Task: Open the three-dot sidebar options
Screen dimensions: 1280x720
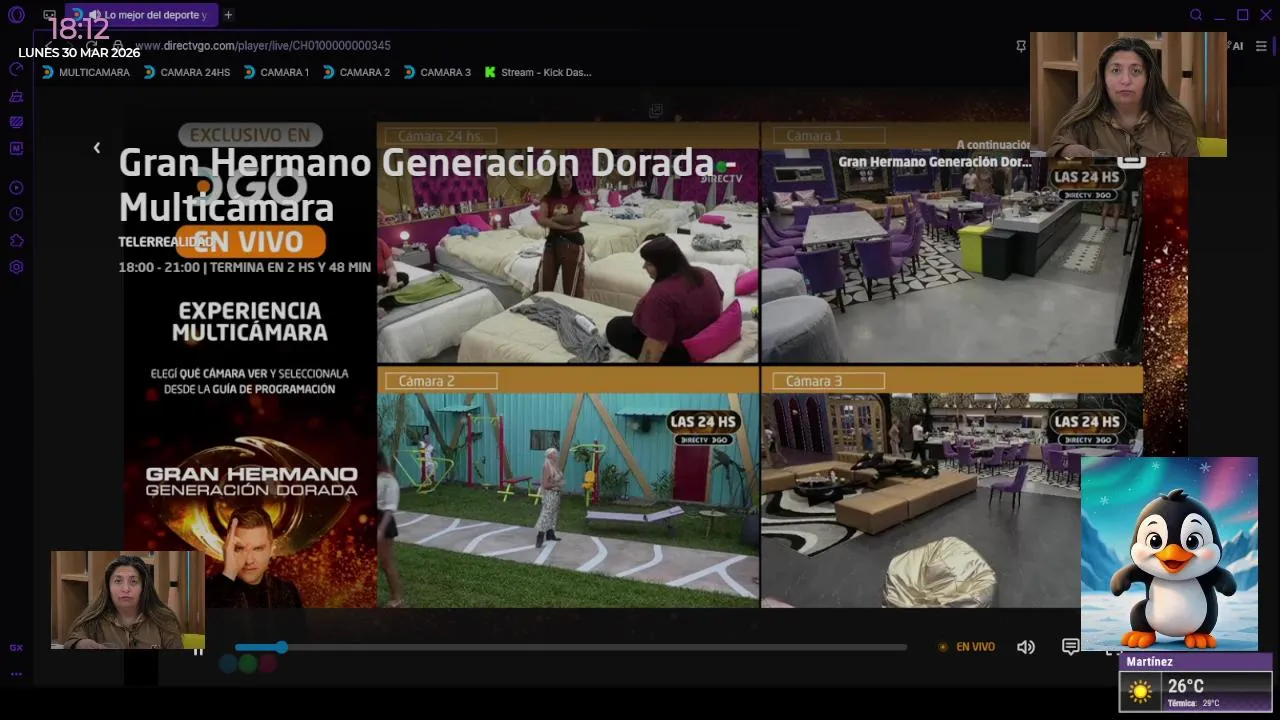Action: [x=16, y=674]
